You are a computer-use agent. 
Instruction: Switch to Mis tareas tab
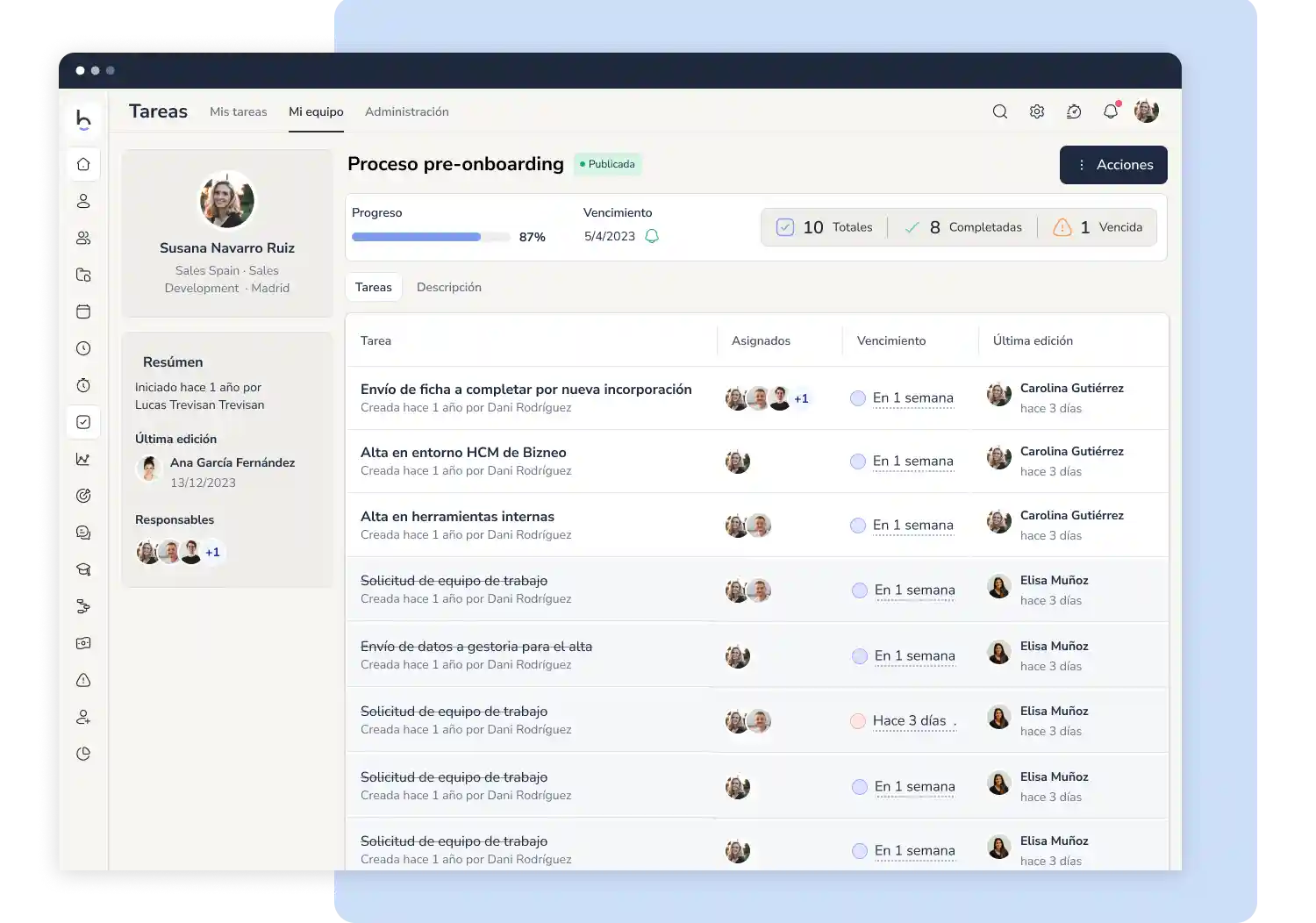(239, 111)
